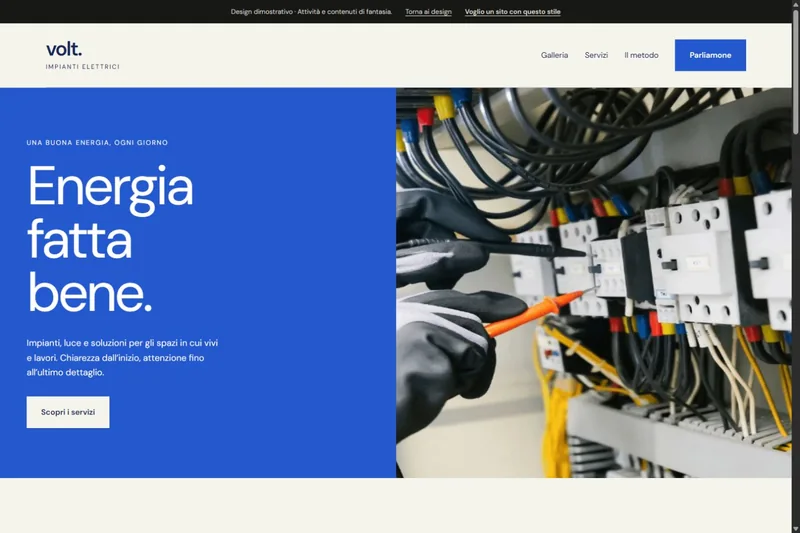
Task: Open the Galleria navigation link
Action: click(x=554, y=55)
